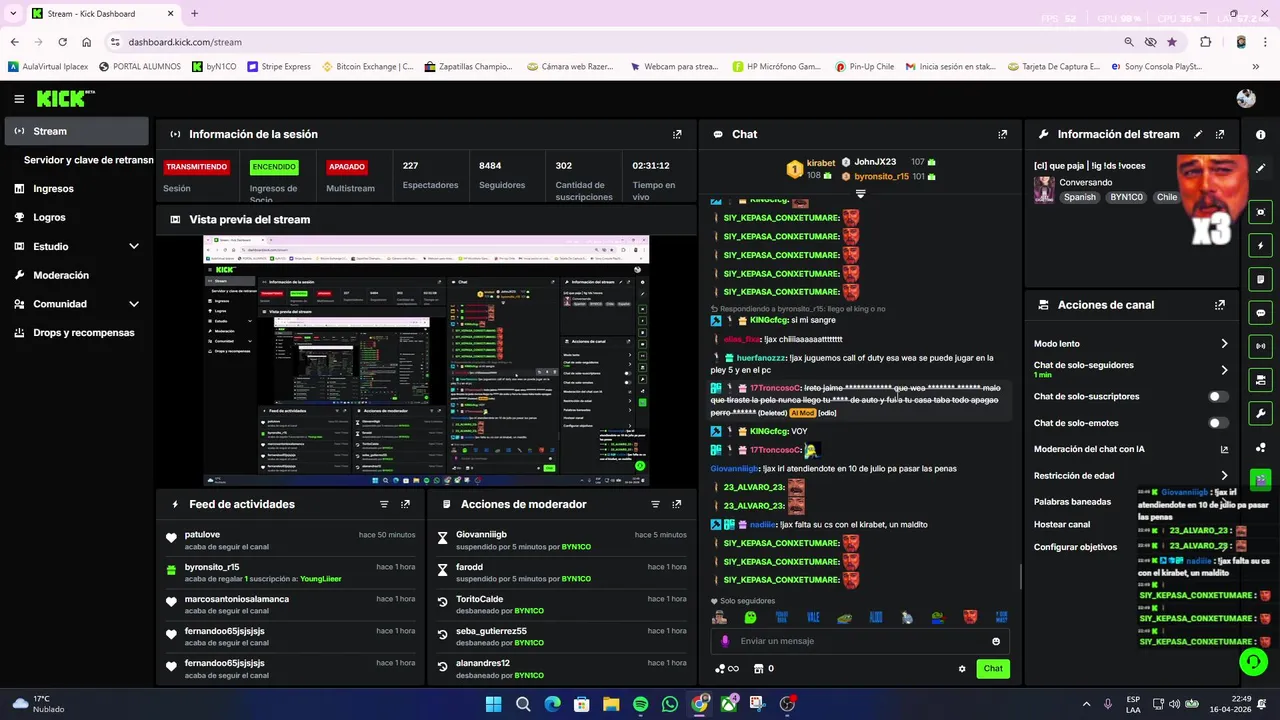Viewport: 1280px width, 720px height.
Task: Click username kirabet in chat leaderboard
Action: coord(820,162)
